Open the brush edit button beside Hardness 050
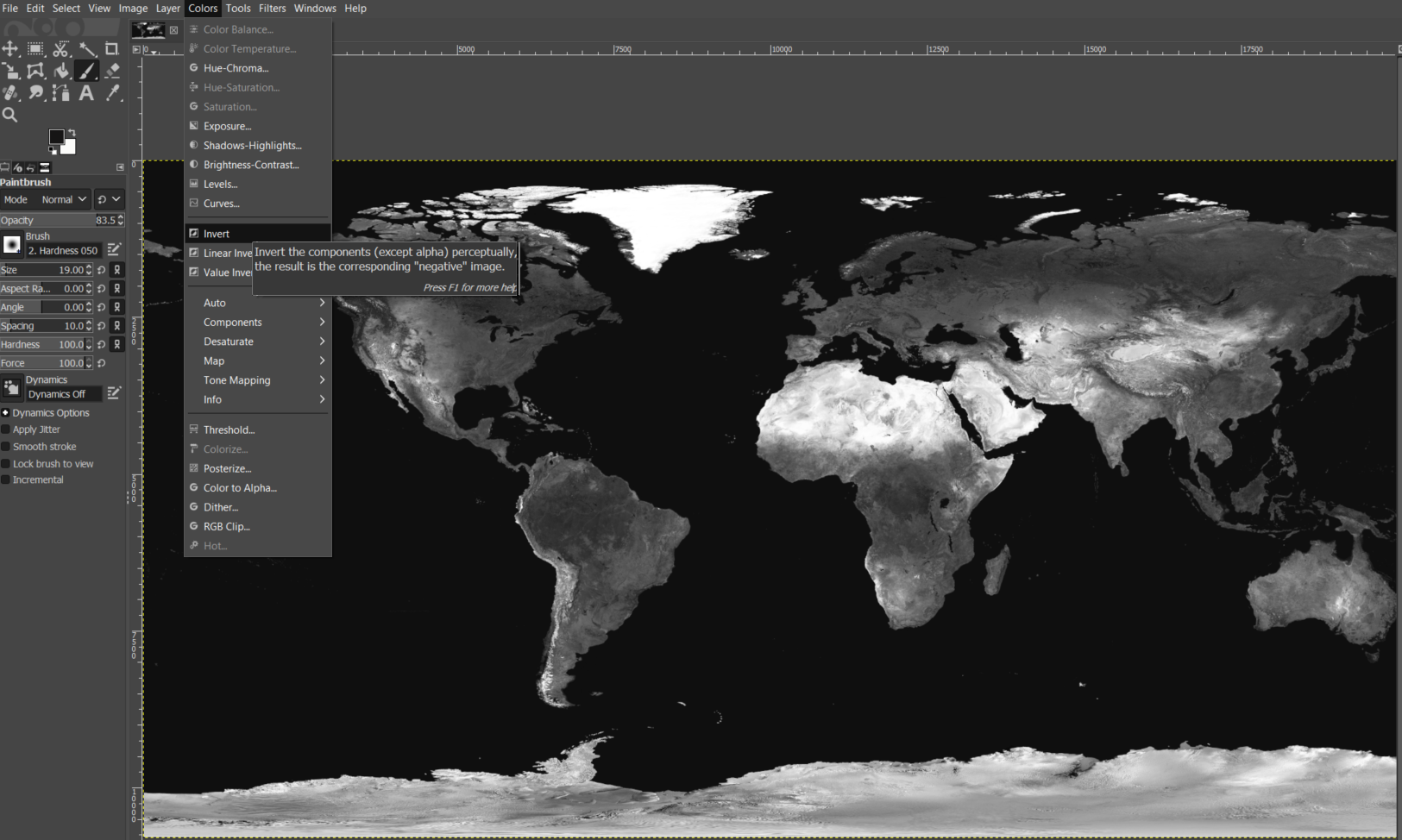The height and width of the screenshot is (840, 1402). tap(114, 249)
